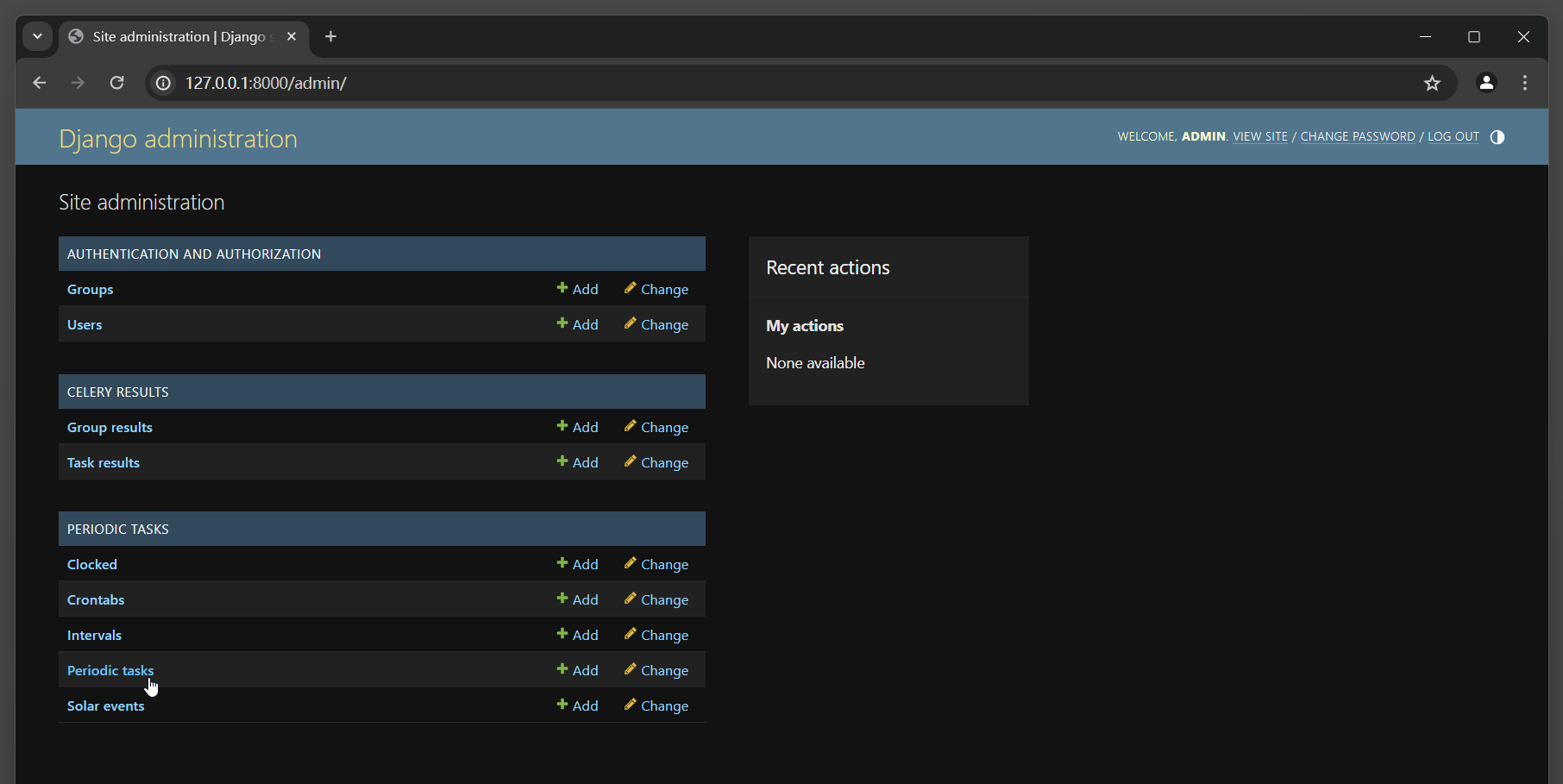Screen dimensions: 1563x784
Task: Toggle the light/dark theme icon
Action: (1497, 137)
